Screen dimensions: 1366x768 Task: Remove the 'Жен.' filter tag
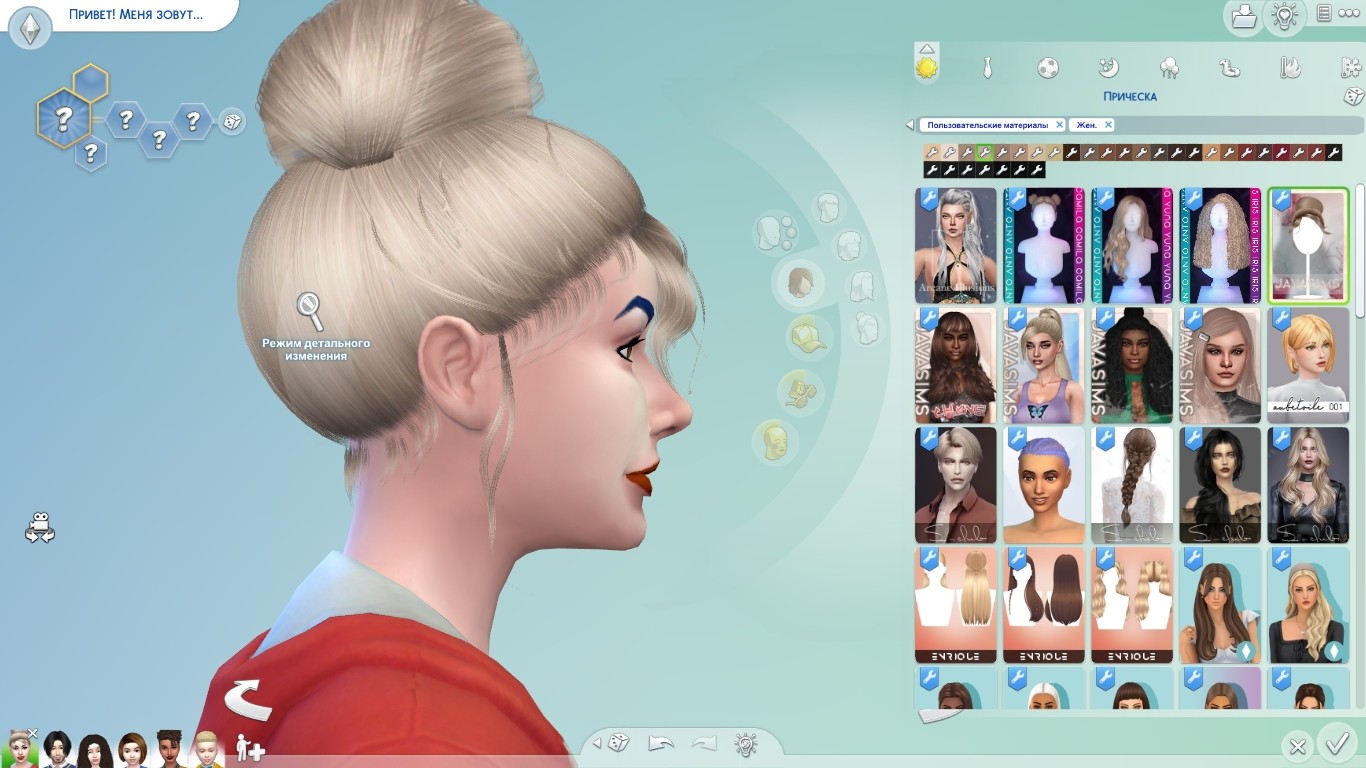click(x=1108, y=125)
